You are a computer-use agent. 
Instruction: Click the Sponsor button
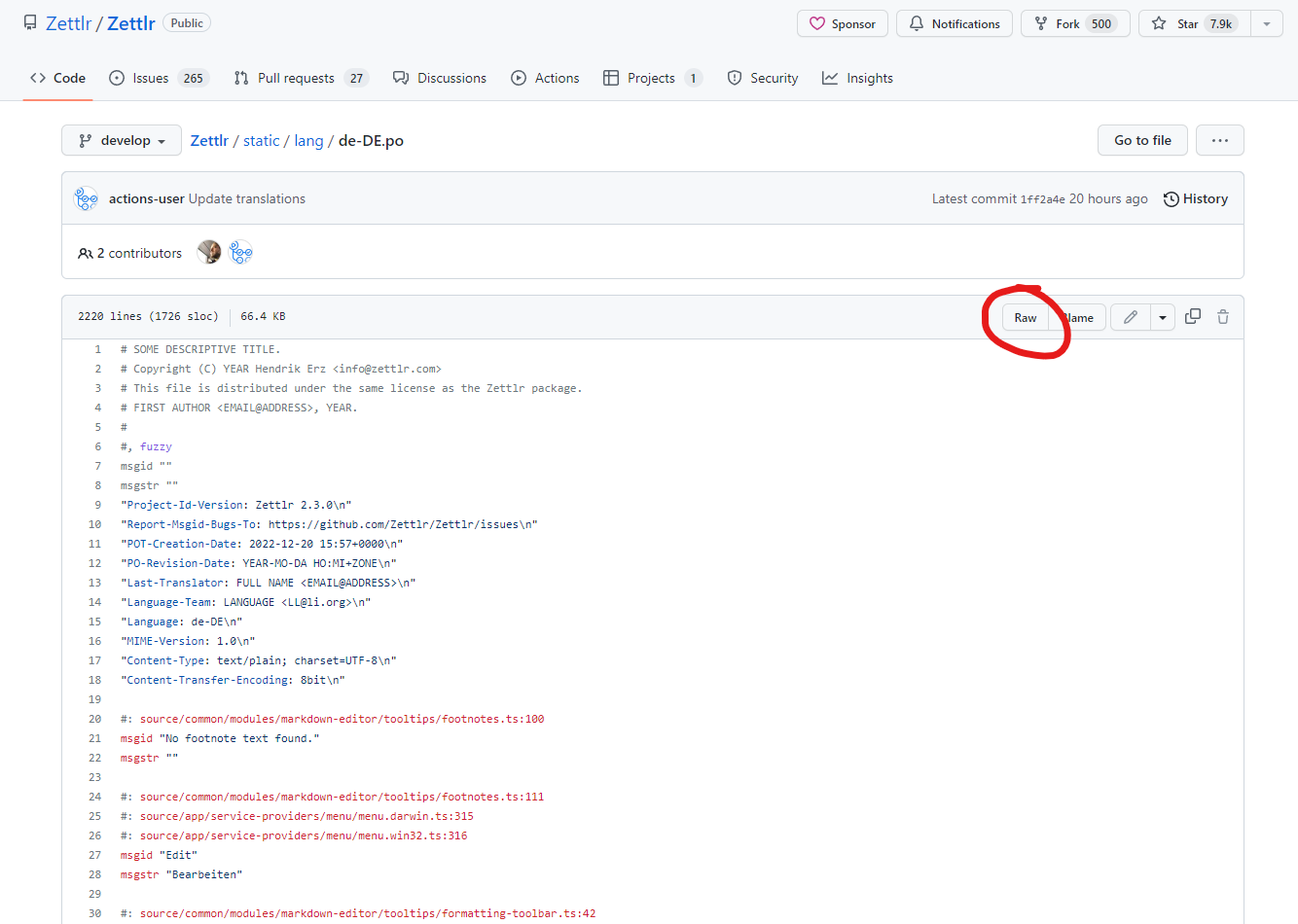tap(843, 23)
